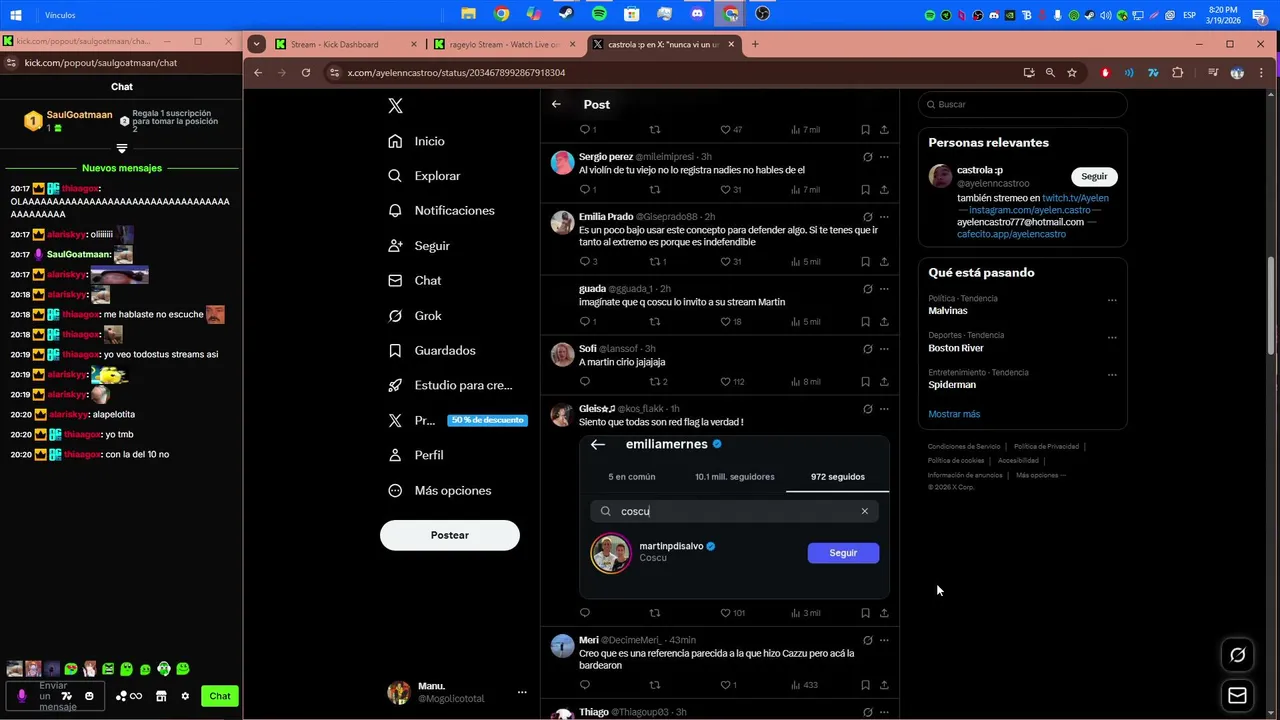Open Grok floating button at bottom right
Screen dimensions: 1280x720
(1238, 655)
